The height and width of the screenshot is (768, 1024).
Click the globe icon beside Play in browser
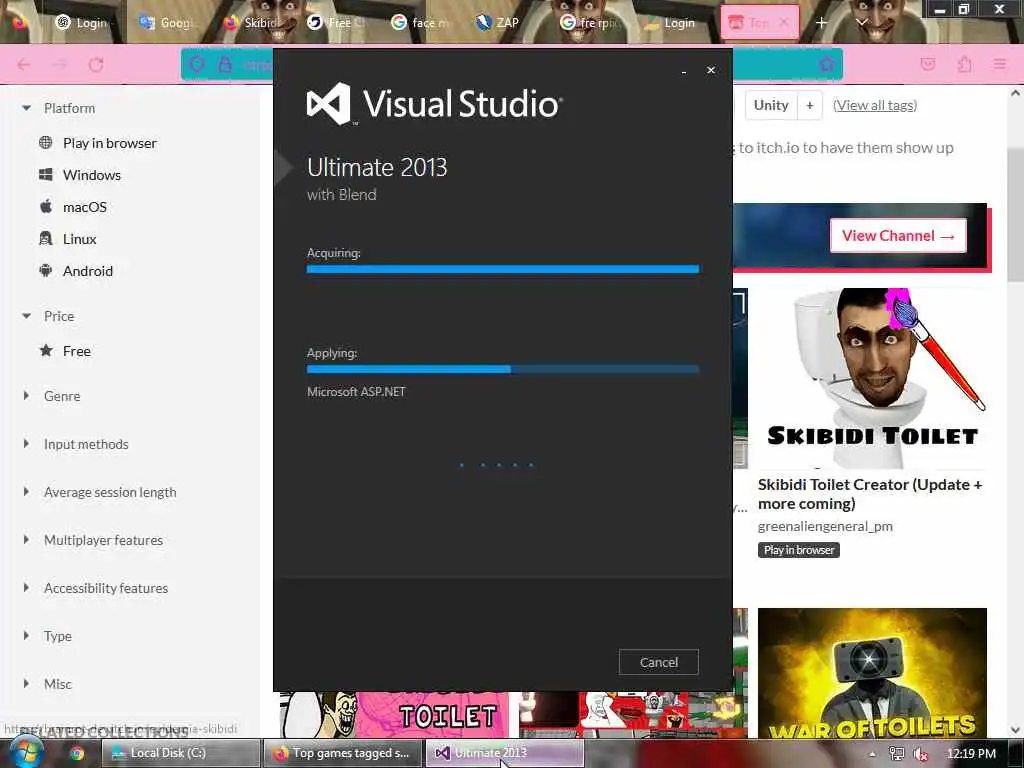(x=46, y=142)
